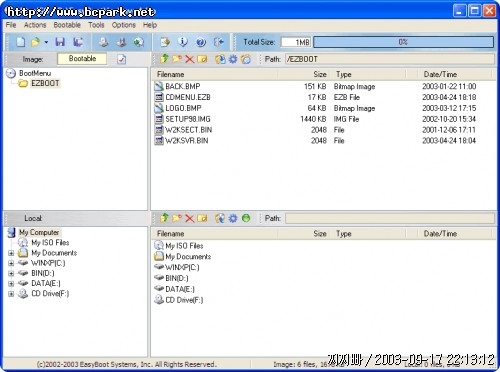Click the Open image folder icon

35,42
